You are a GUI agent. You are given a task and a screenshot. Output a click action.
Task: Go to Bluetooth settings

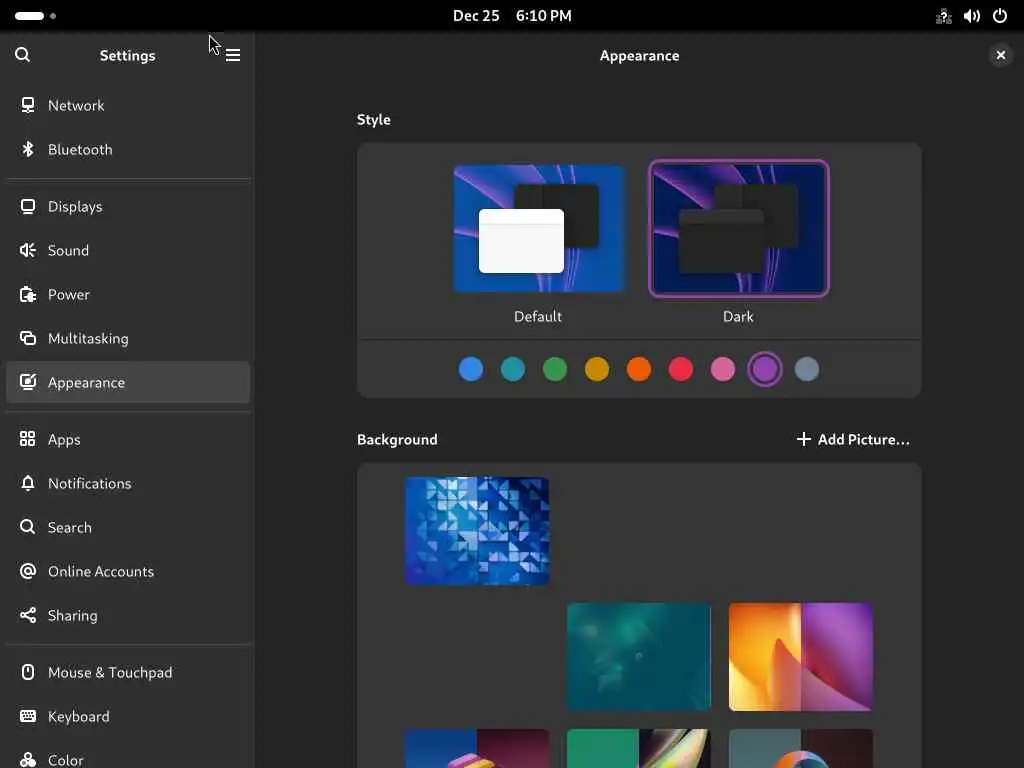[x=128, y=150]
